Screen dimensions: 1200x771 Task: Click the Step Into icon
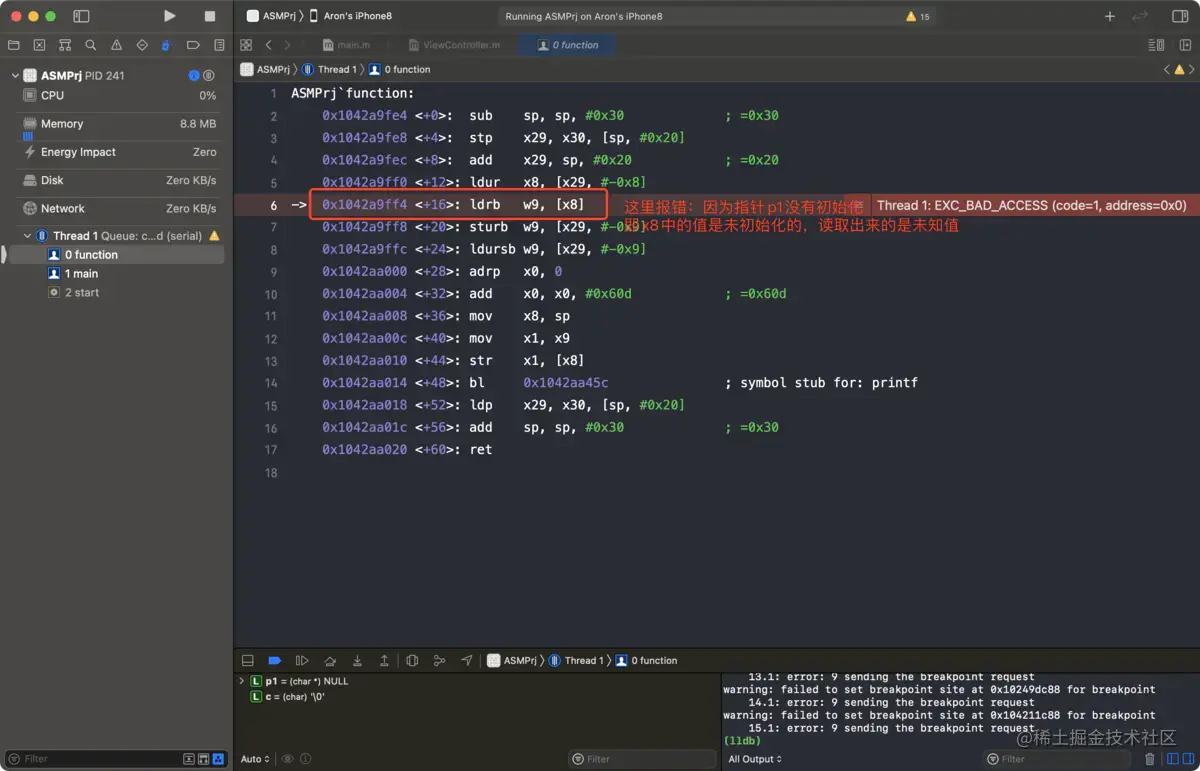357,661
